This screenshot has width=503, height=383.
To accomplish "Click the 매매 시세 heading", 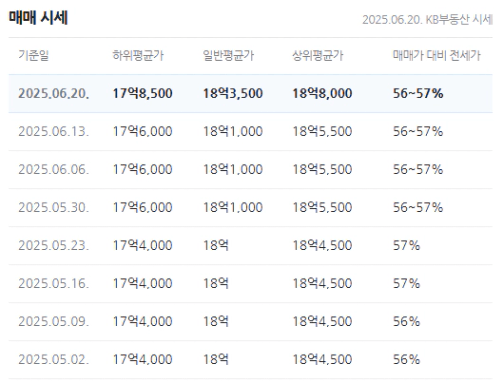I will tap(38, 18).
